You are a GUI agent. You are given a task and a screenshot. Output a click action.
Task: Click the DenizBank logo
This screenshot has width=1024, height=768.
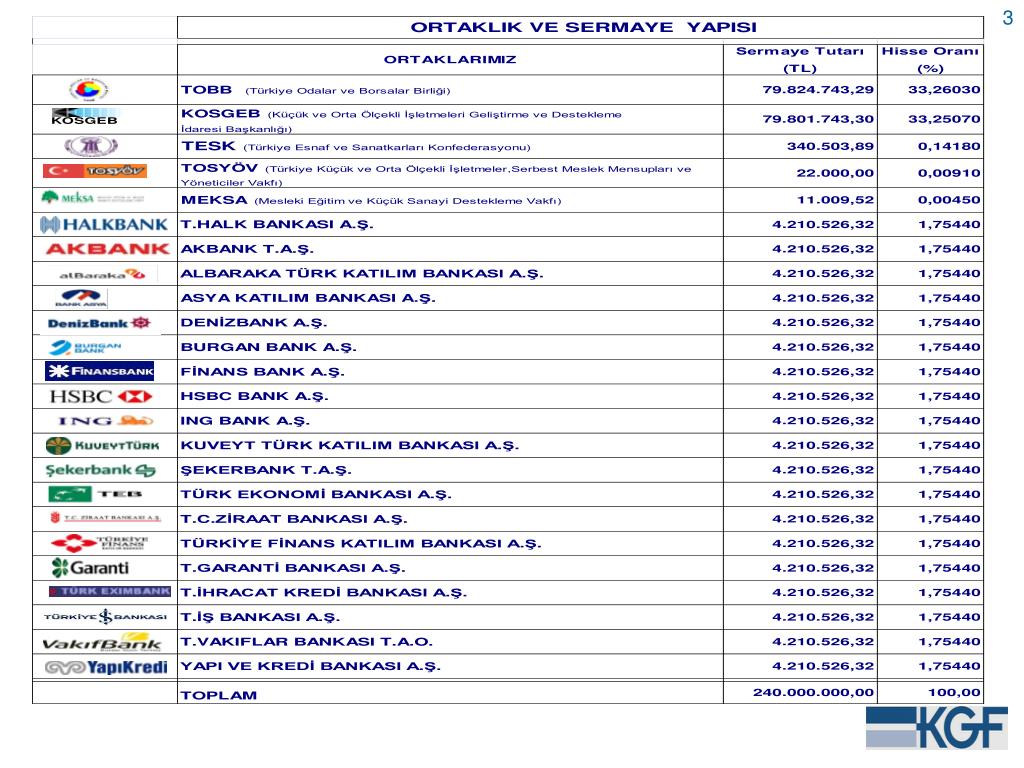coord(99,323)
